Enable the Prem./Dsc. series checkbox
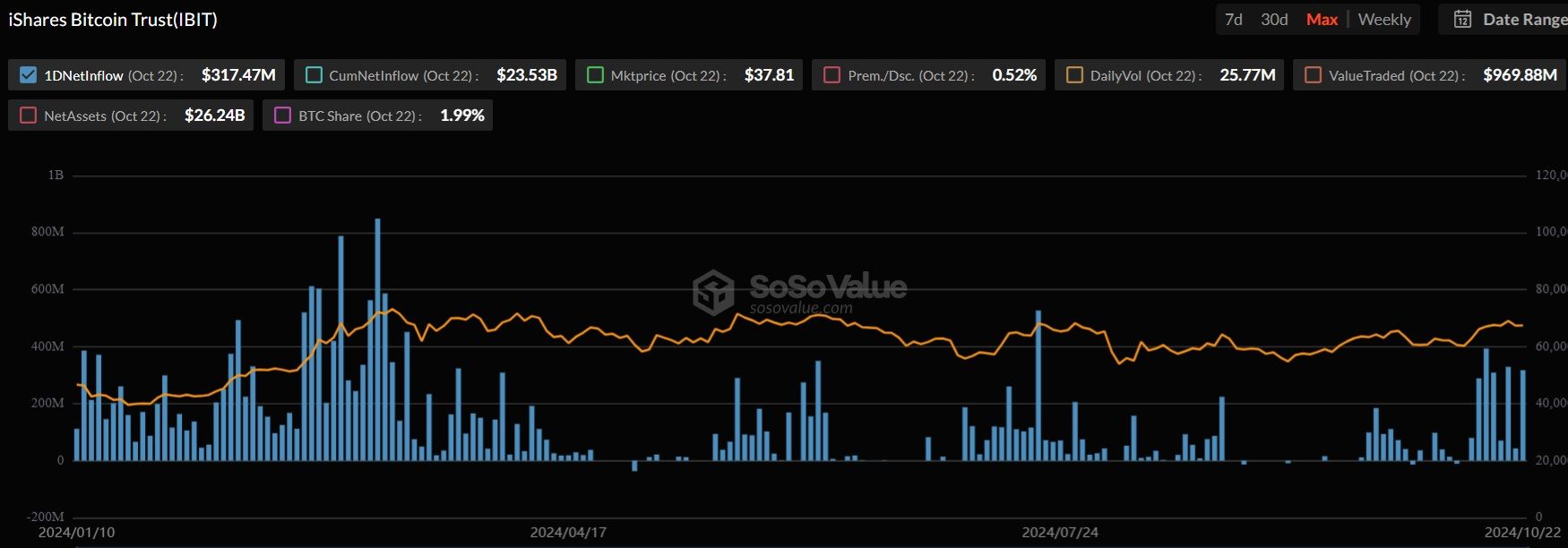The image size is (1568, 548). (x=831, y=75)
